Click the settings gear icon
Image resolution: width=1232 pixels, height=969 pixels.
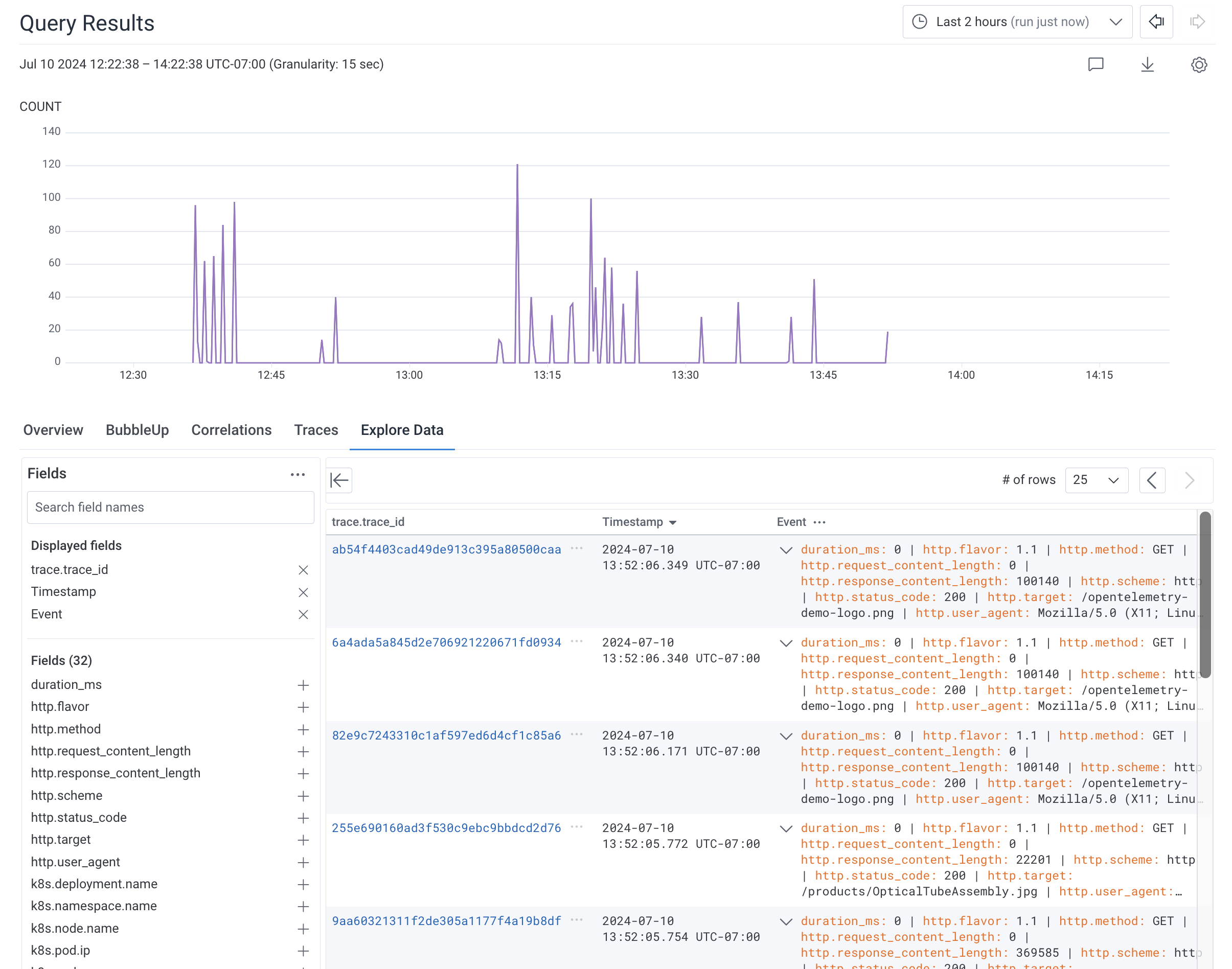coord(1199,64)
